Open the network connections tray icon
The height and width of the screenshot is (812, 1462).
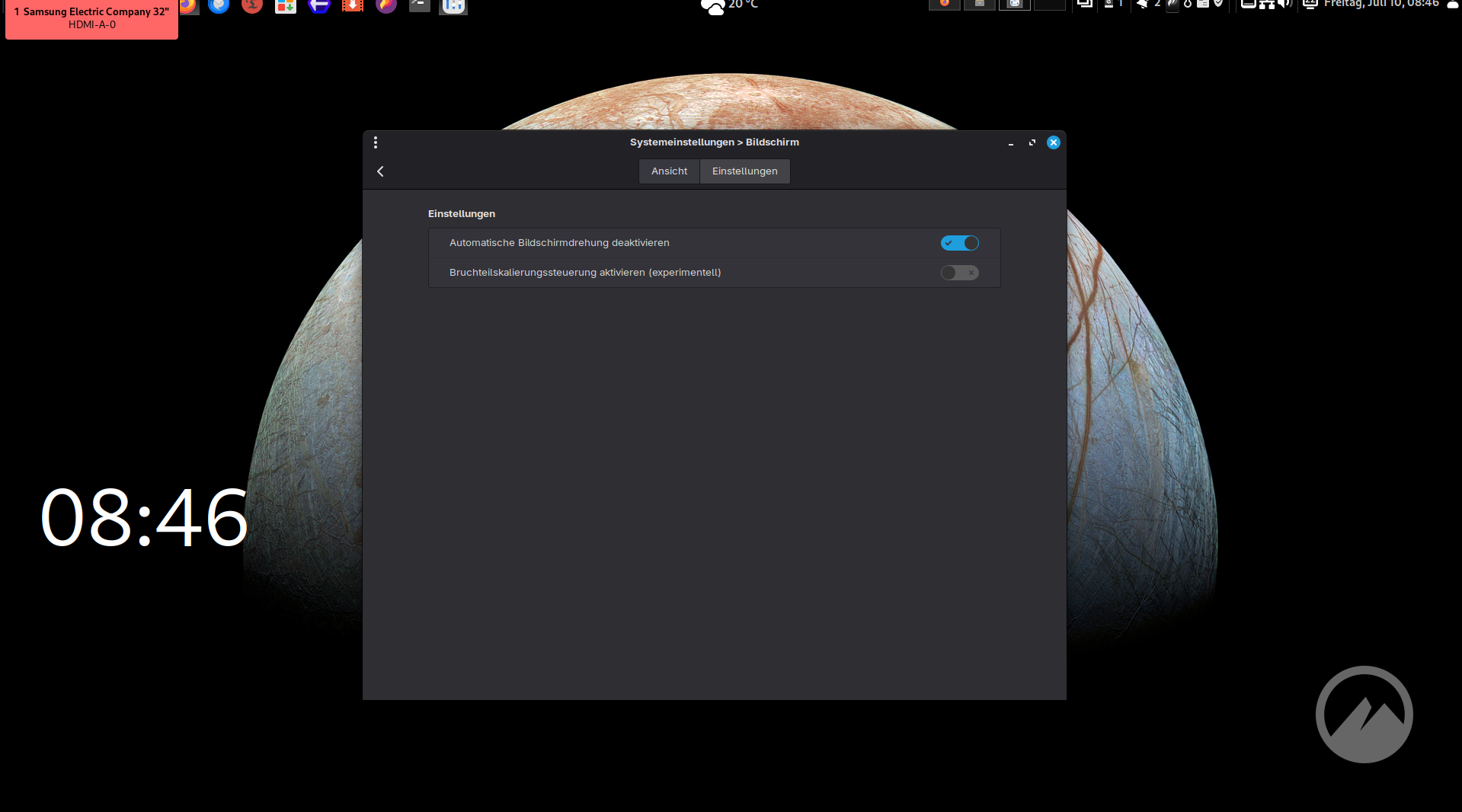1267,5
